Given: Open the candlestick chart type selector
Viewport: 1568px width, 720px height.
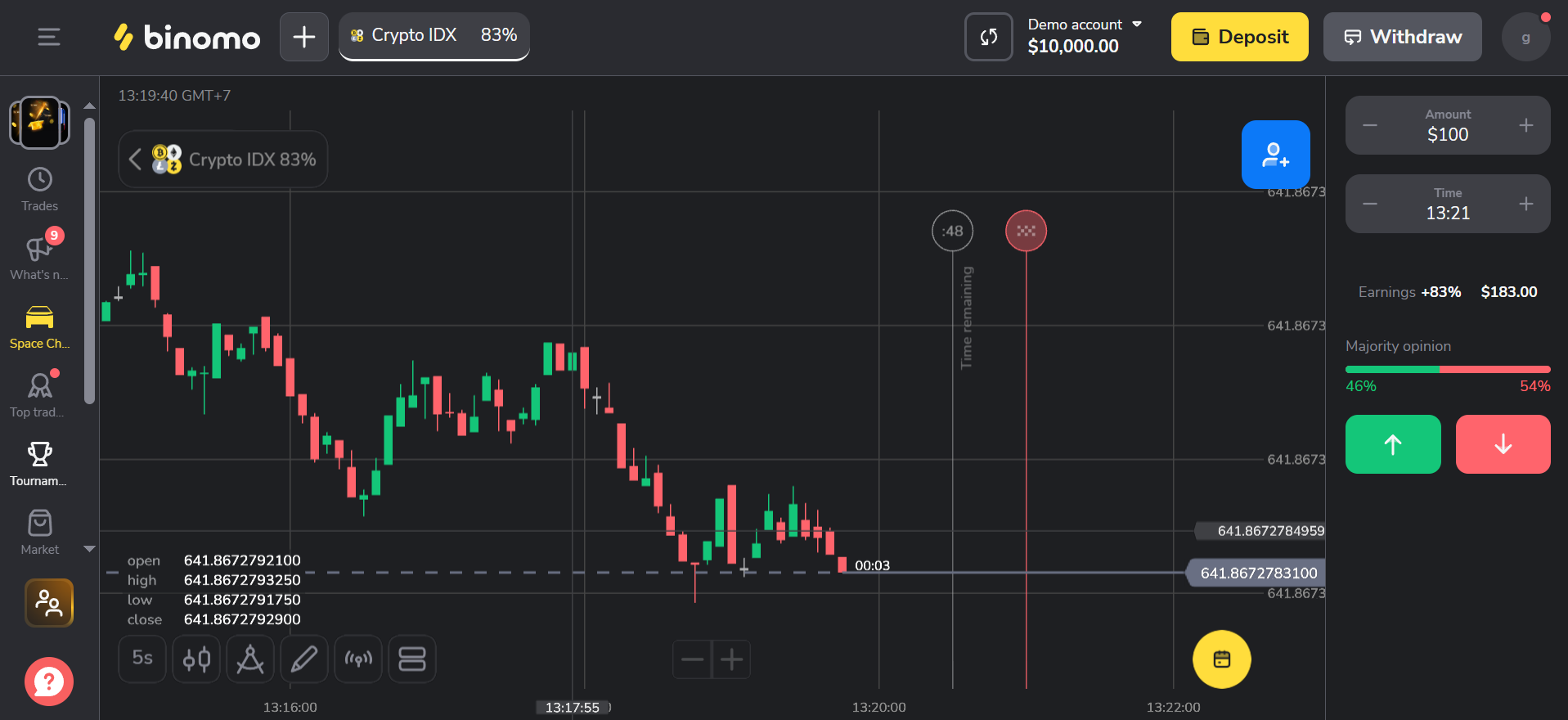Looking at the screenshot, I should pyautogui.click(x=196, y=659).
